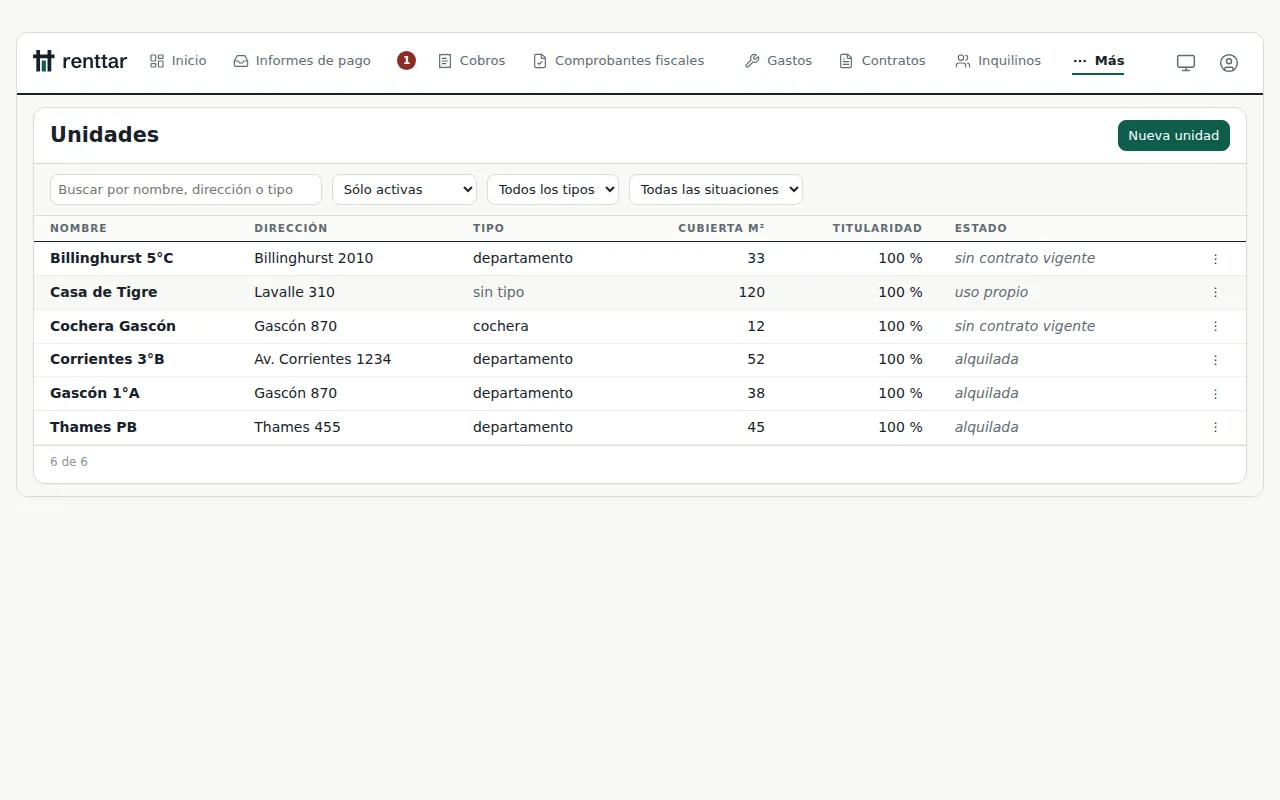The image size is (1280, 800).
Task: Sort by Tipo column header
Action: coord(489,229)
